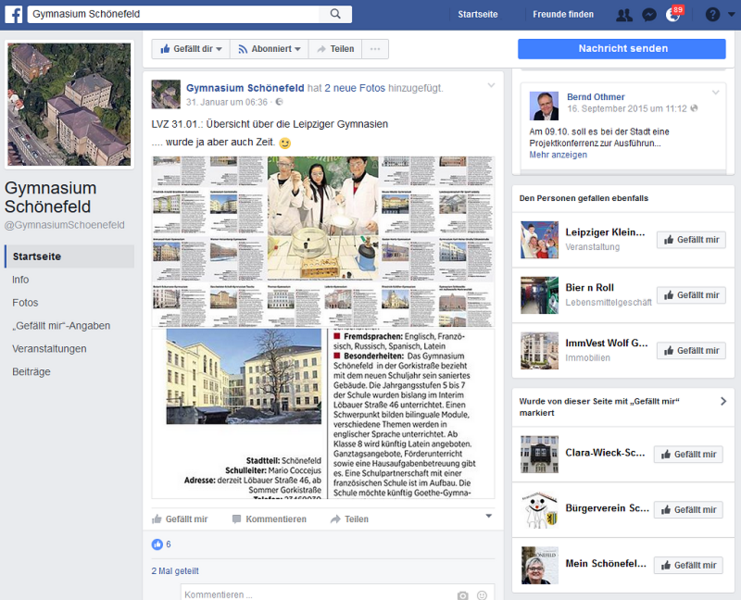Click the search magnifier icon

[335, 14]
